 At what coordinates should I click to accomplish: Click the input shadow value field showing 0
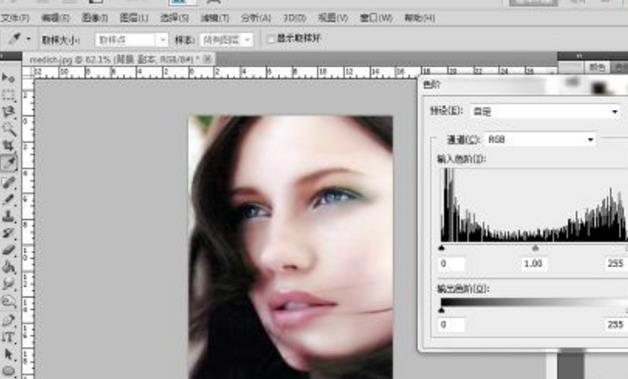coord(452,264)
